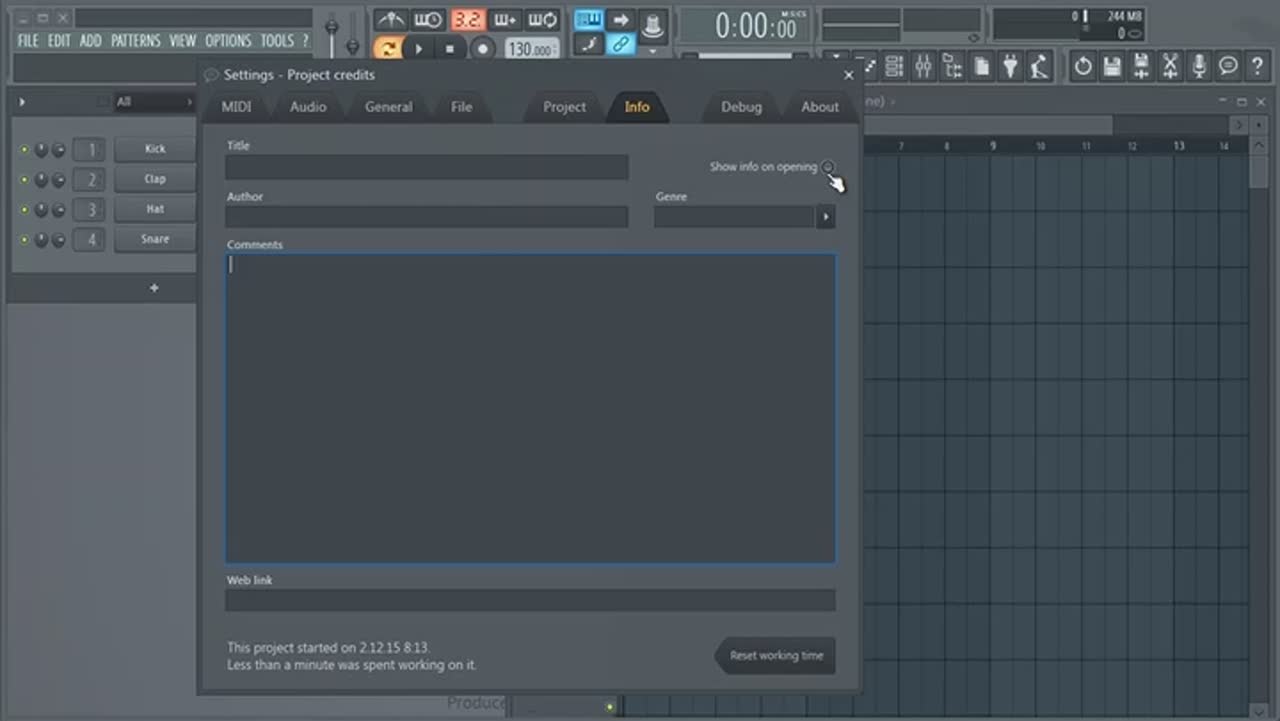This screenshot has height=721, width=1280.
Task: Click the Save project floppy icon
Action: (1112, 67)
